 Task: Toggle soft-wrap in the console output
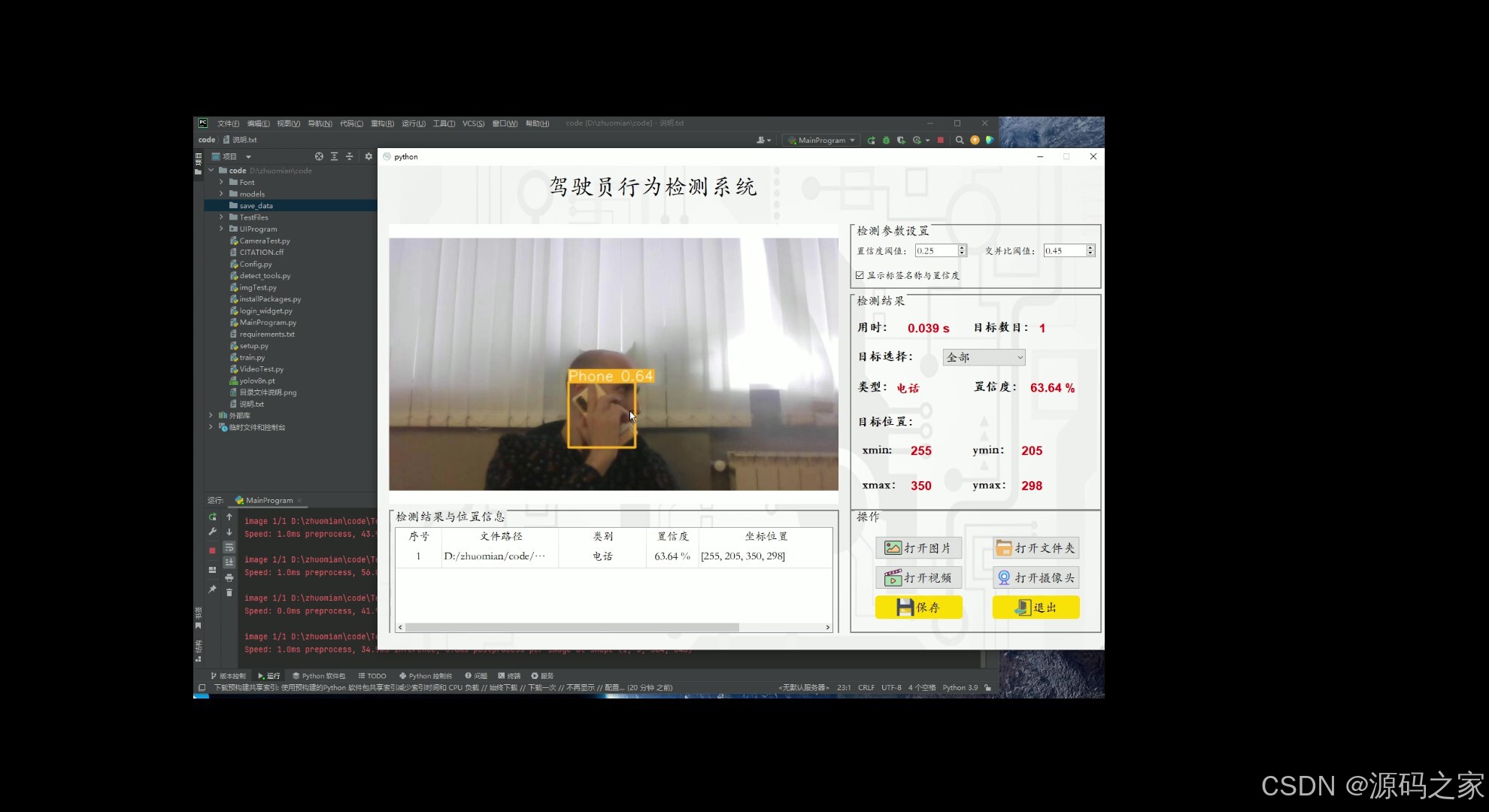pyautogui.click(x=229, y=547)
